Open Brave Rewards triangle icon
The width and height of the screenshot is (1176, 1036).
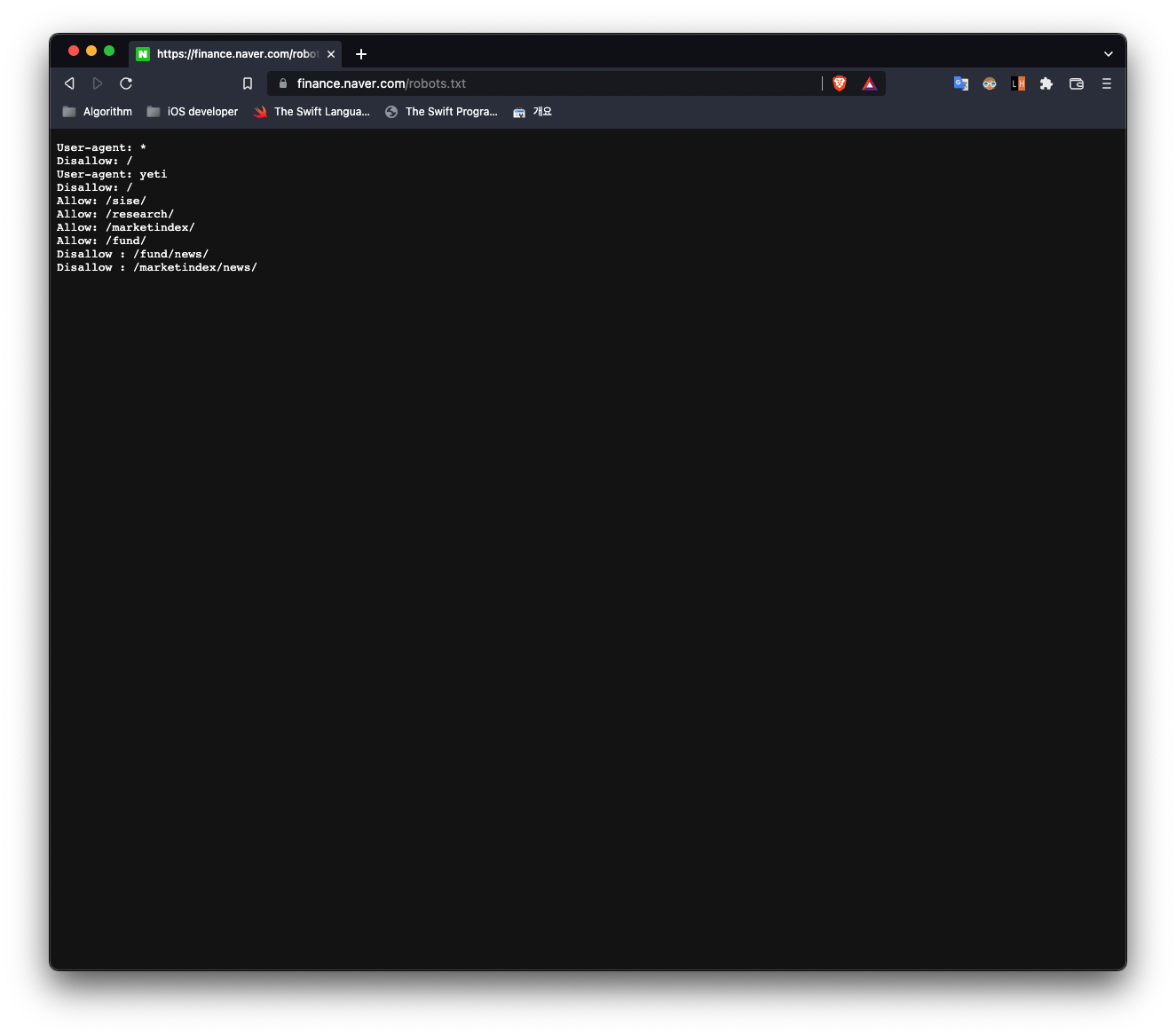[870, 83]
